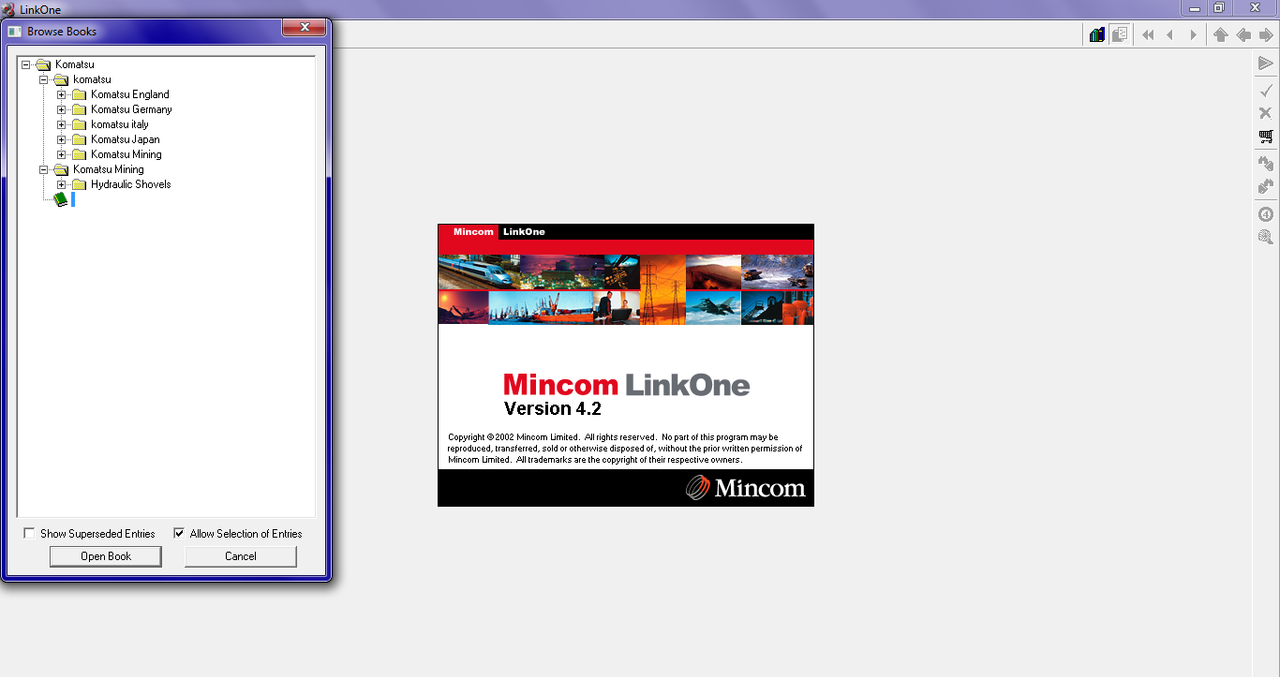Toggle the selection list toolbar icon
Screen dimensions: 1280x677
(1120, 35)
